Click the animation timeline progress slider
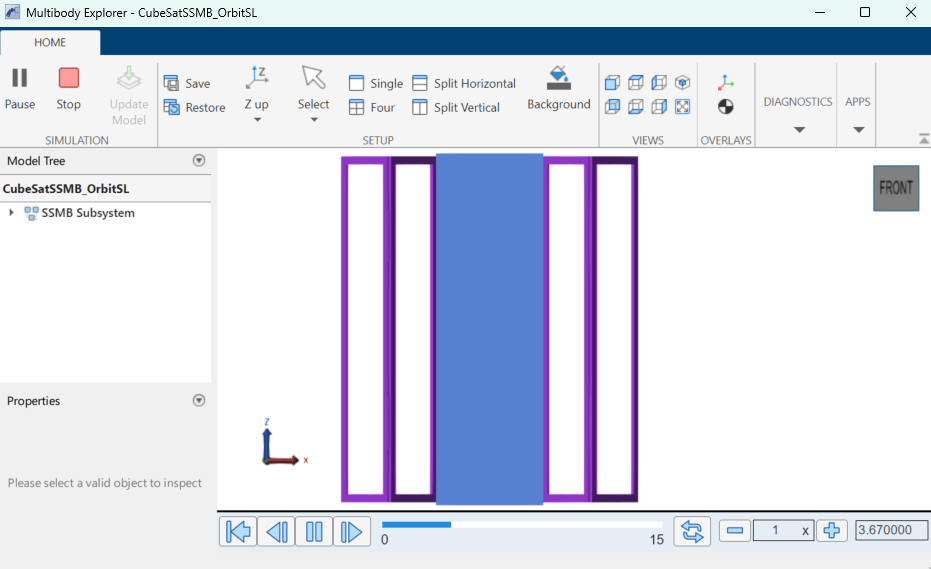931x569 pixels. (522, 524)
